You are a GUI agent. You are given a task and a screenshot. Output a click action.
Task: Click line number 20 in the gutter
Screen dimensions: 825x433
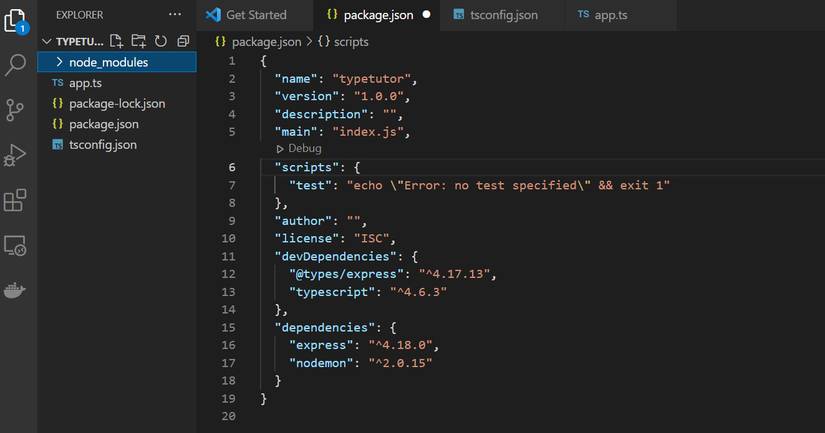point(228,416)
